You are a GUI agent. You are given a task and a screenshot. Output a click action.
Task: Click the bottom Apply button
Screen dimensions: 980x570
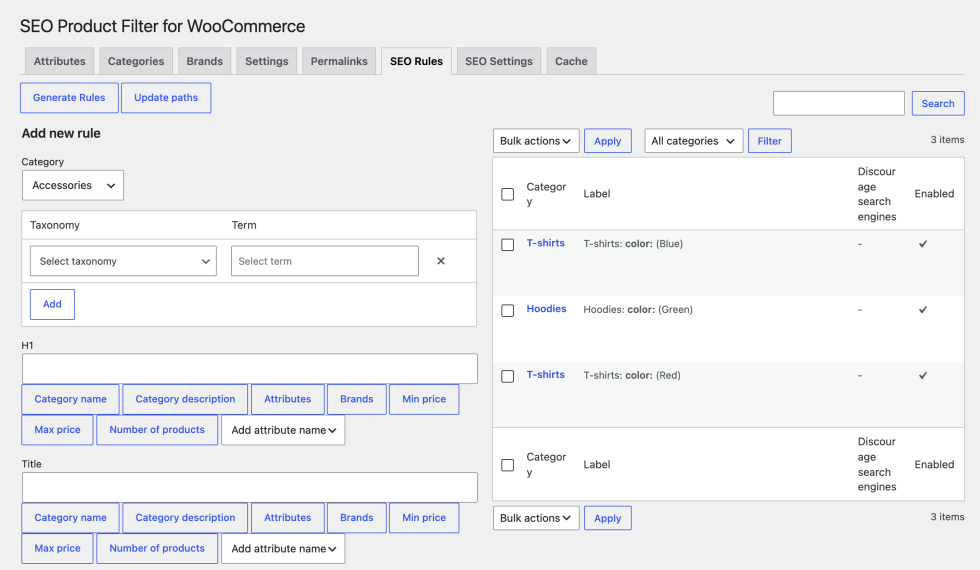[608, 518]
